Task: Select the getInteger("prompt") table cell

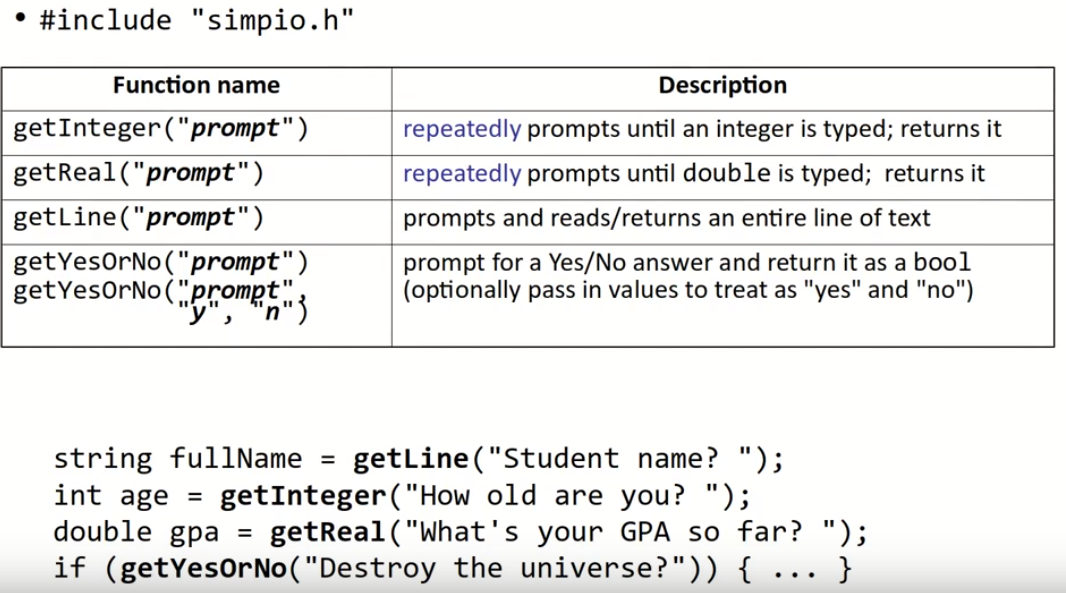Action: click(161, 129)
